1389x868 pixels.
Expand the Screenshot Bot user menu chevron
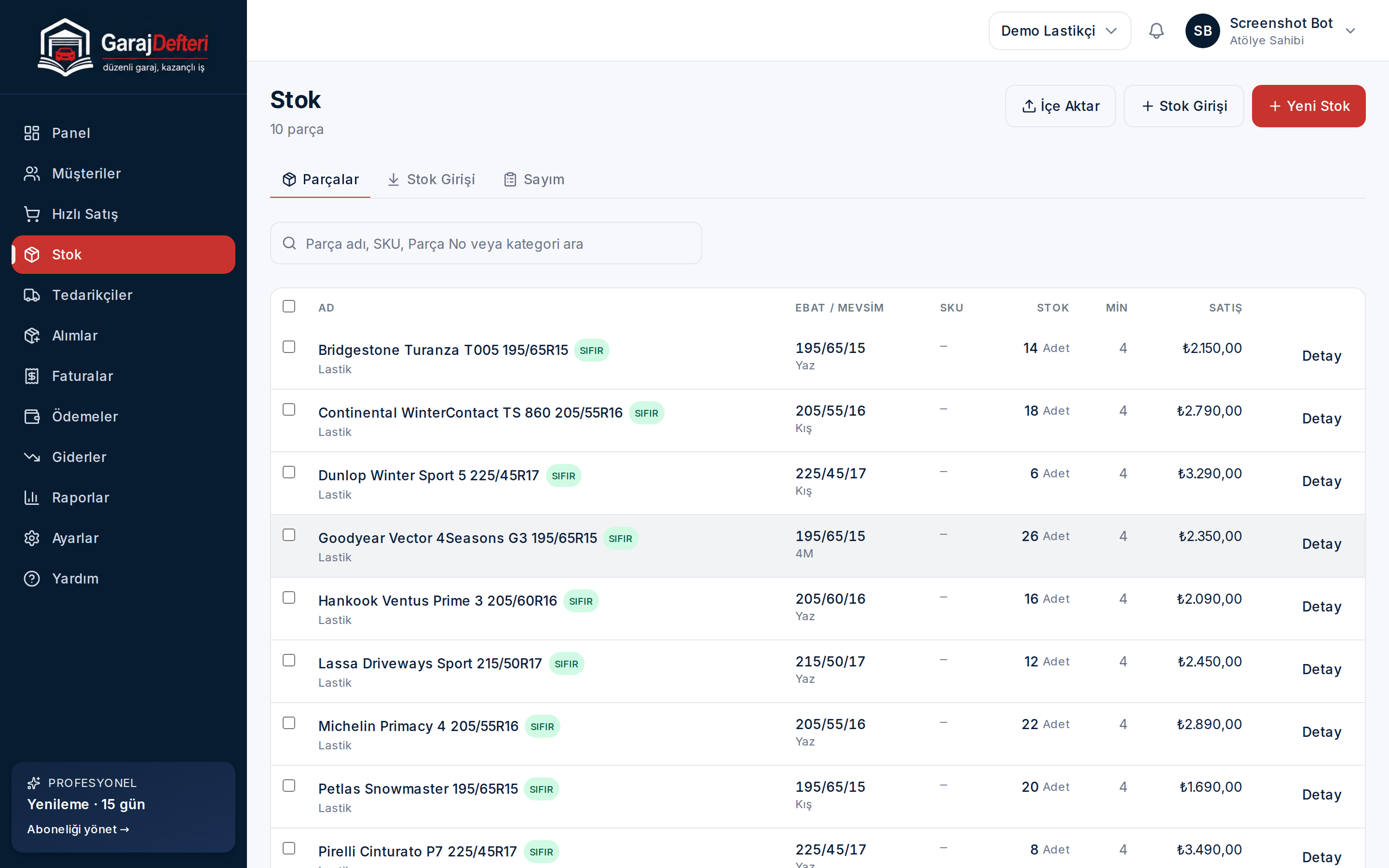coord(1350,31)
